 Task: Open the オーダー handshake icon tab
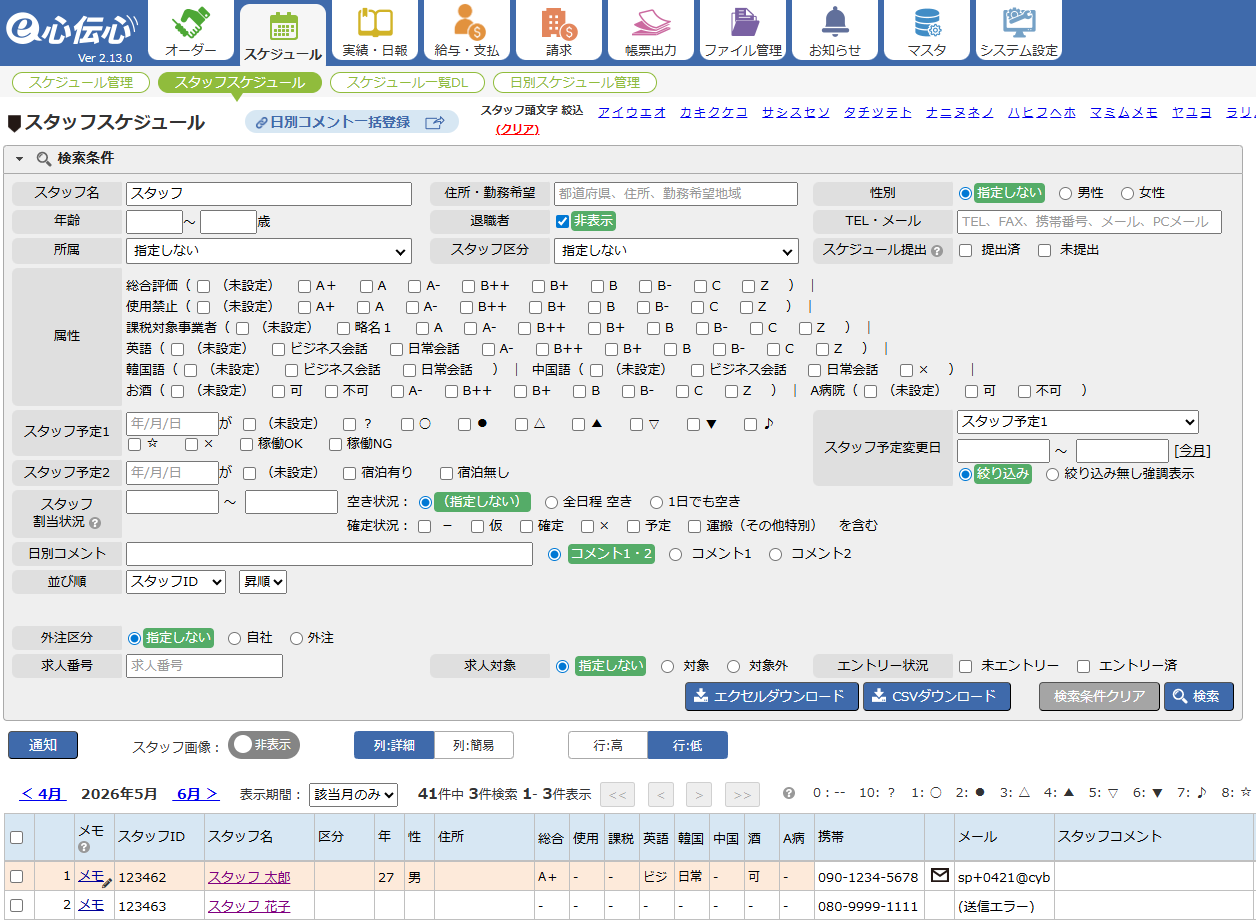click(190, 31)
